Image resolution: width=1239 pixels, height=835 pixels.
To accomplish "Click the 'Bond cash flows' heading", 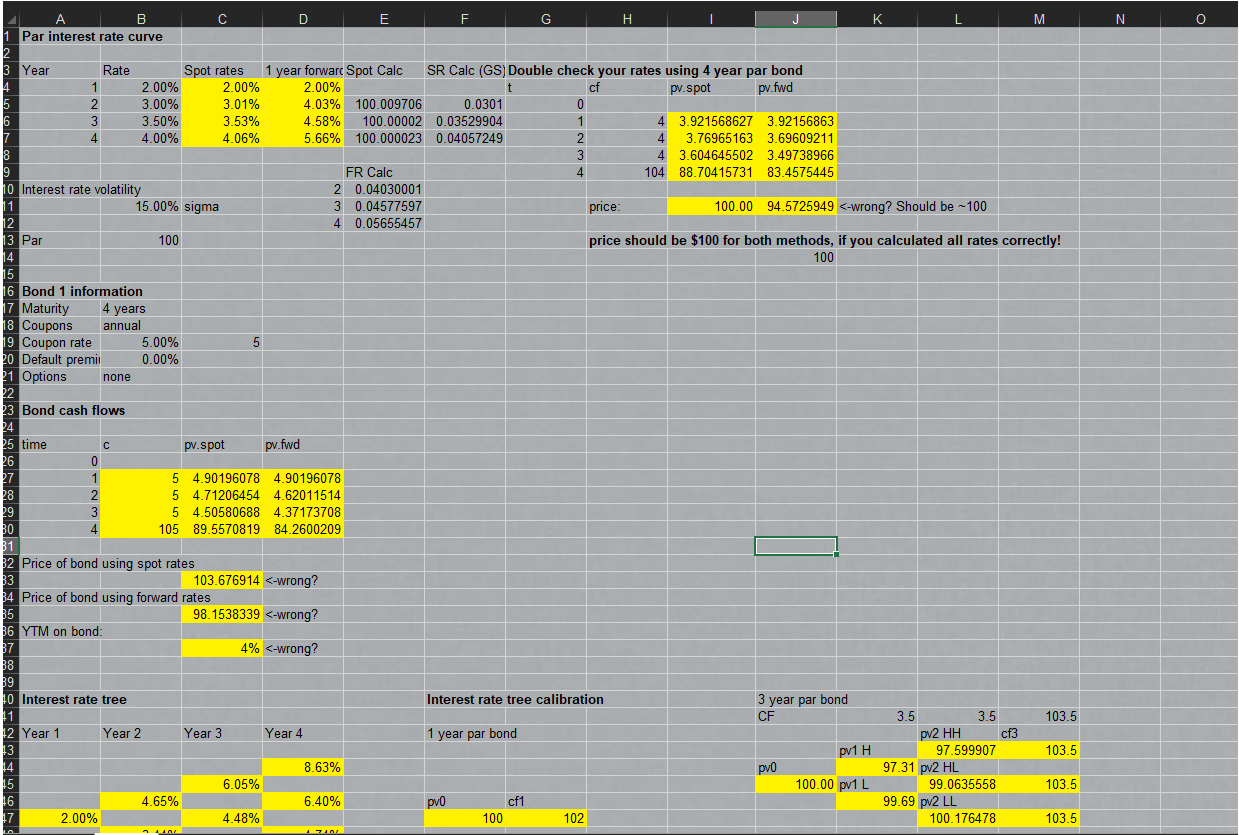I will 74,410.
